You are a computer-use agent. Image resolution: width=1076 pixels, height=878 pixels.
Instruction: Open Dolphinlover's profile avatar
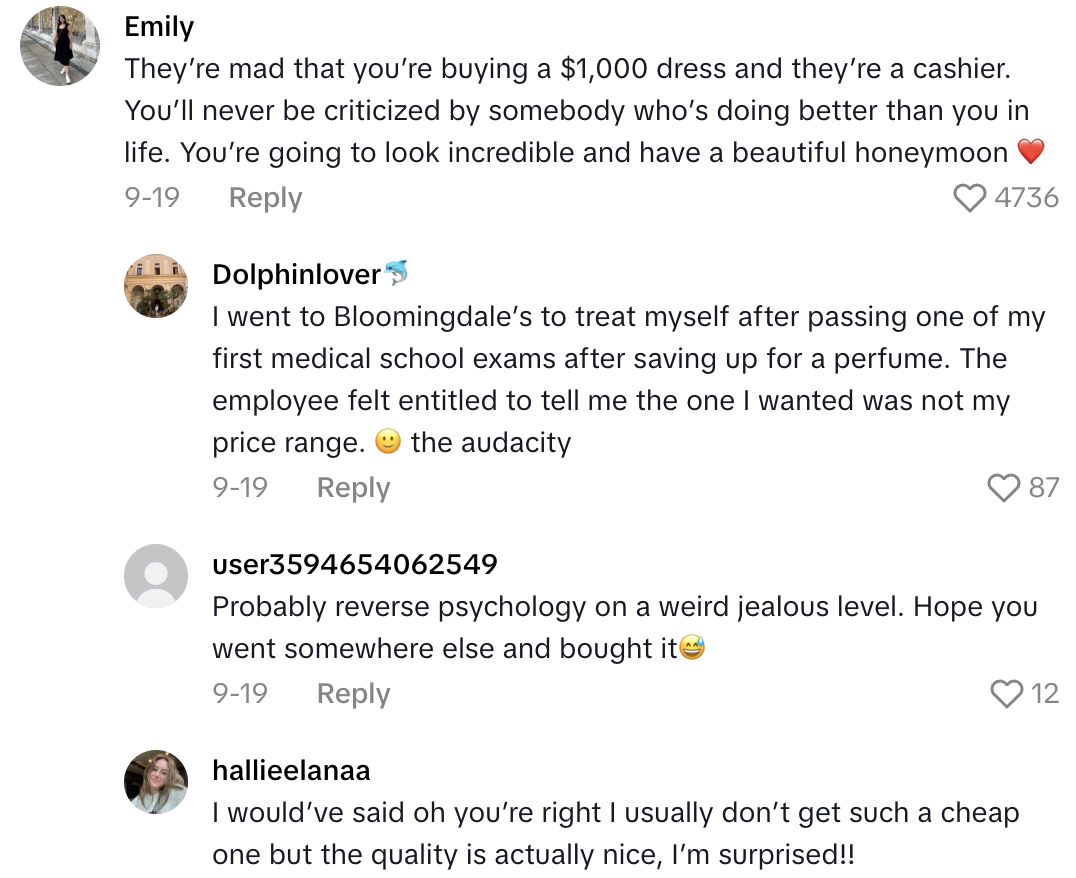[x=156, y=285]
